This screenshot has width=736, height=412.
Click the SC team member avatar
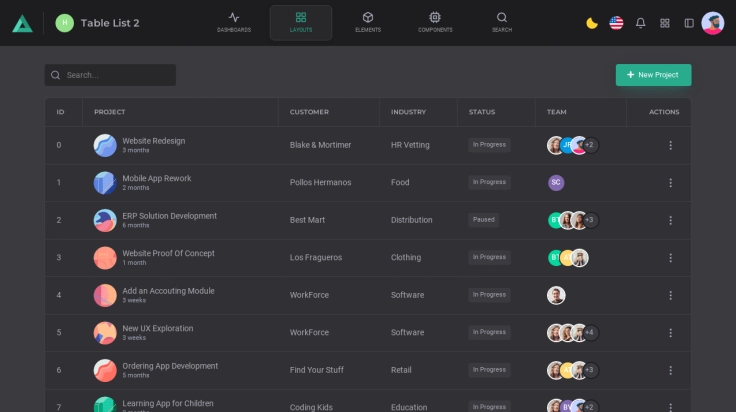[x=556, y=182]
